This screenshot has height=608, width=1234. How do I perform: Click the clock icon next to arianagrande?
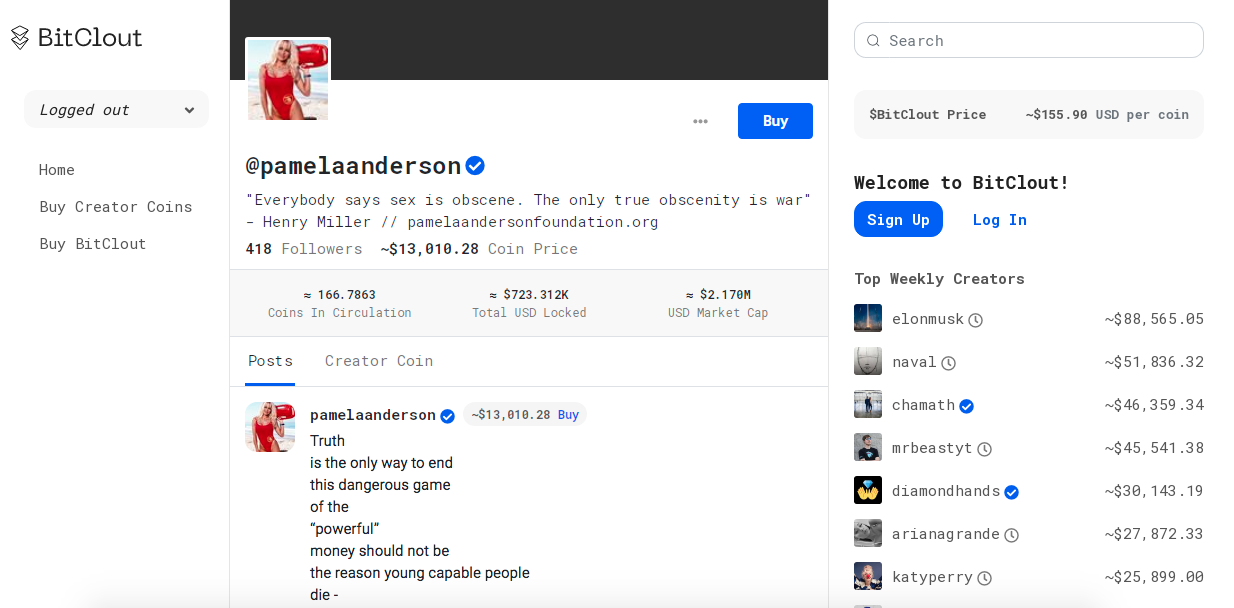[x=1011, y=535]
